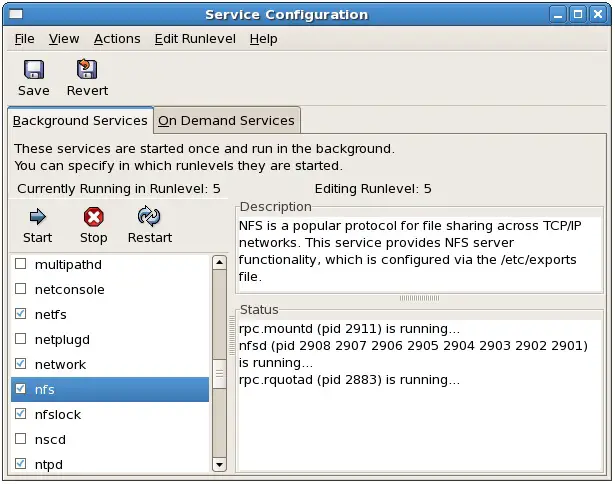This screenshot has height=484, width=615.
Task: Enable the multipathd service checkbox
Action: (21, 265)
